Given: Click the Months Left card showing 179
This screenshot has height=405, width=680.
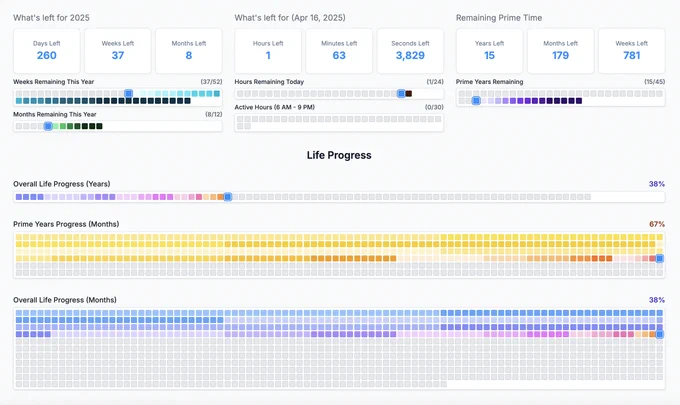Looking at the screenshot, I should tap(560, 51).
